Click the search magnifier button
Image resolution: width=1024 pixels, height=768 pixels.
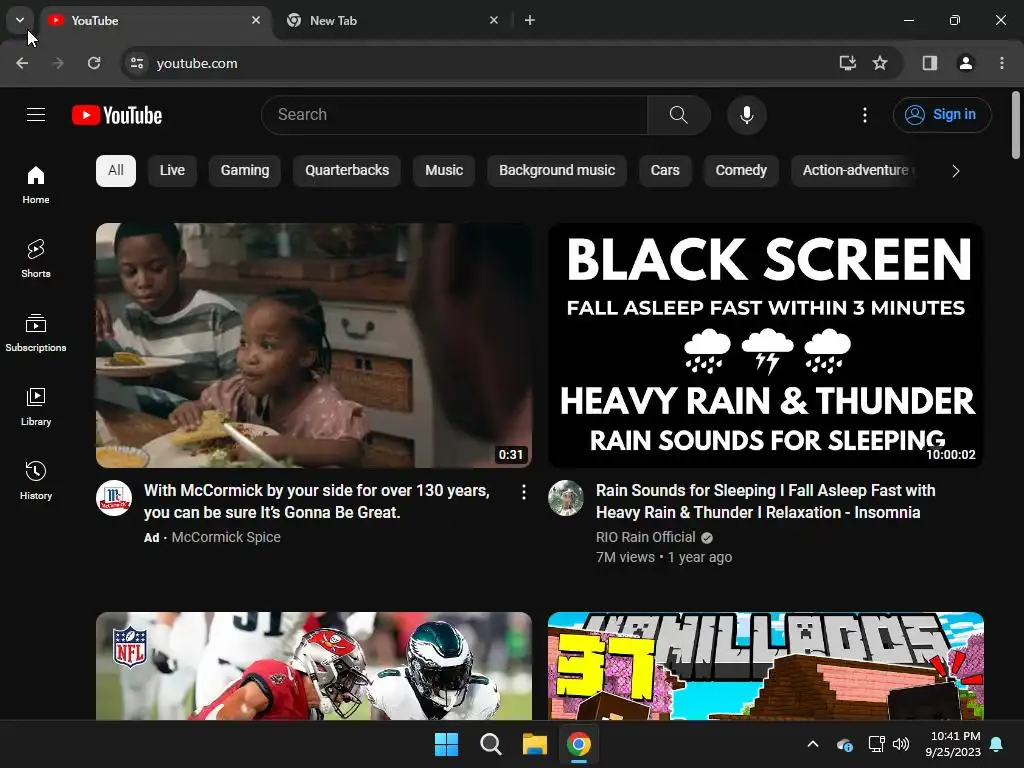tap(679, 115)
